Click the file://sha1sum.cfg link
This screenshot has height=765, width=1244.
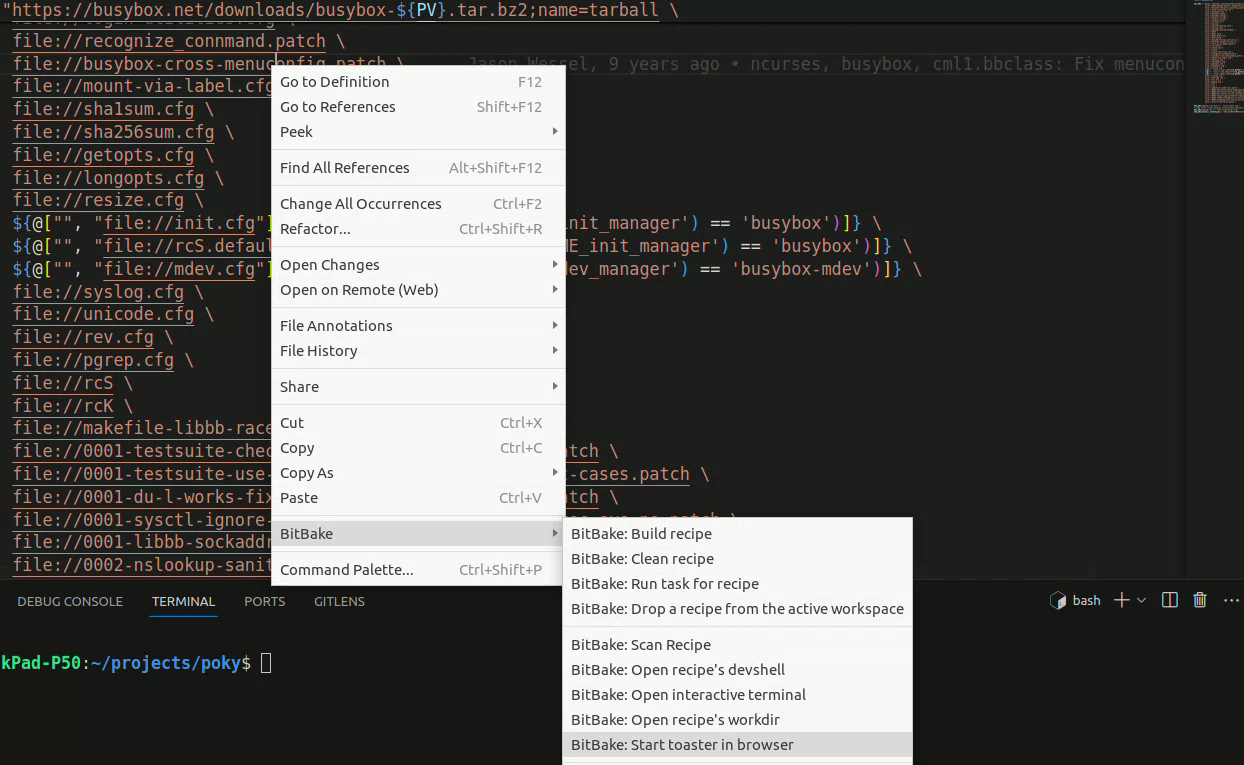point(103,109)
